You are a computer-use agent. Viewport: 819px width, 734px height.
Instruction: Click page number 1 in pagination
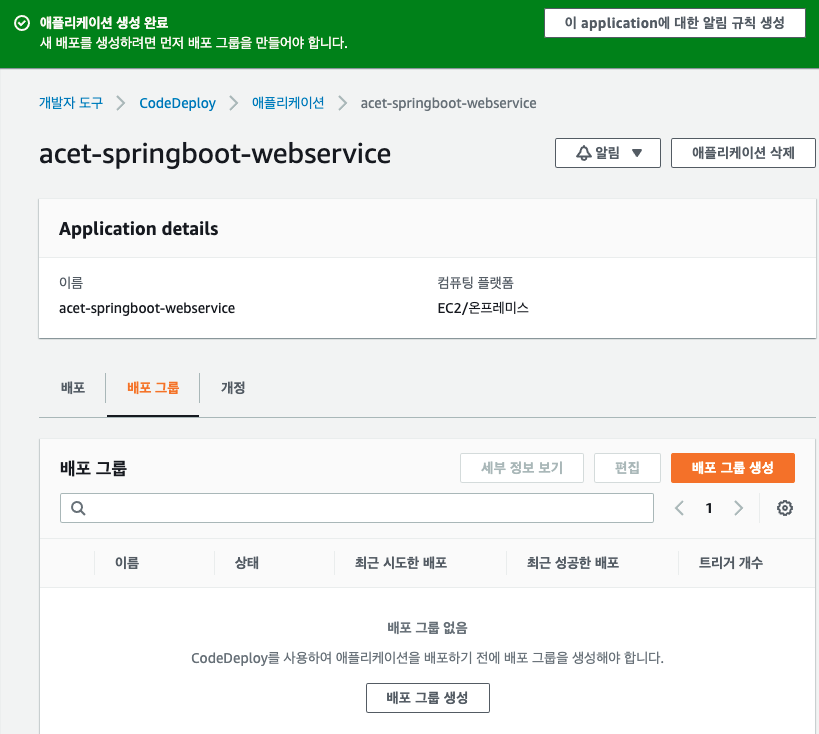tap(709, 508)
